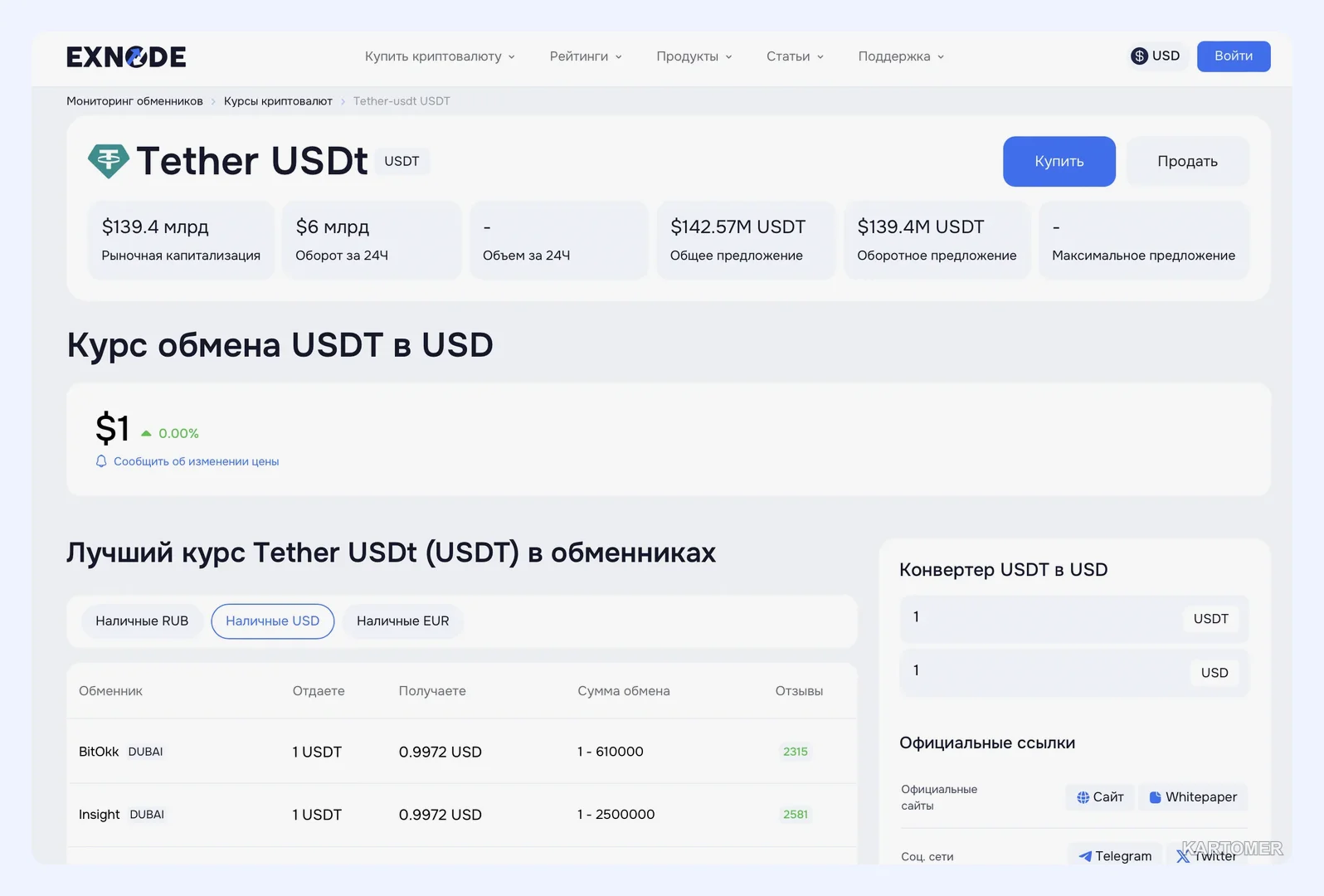The width and height of the screenshot is (1324, 896).
Task: Click the Продать button
Action: [1188, 162]
